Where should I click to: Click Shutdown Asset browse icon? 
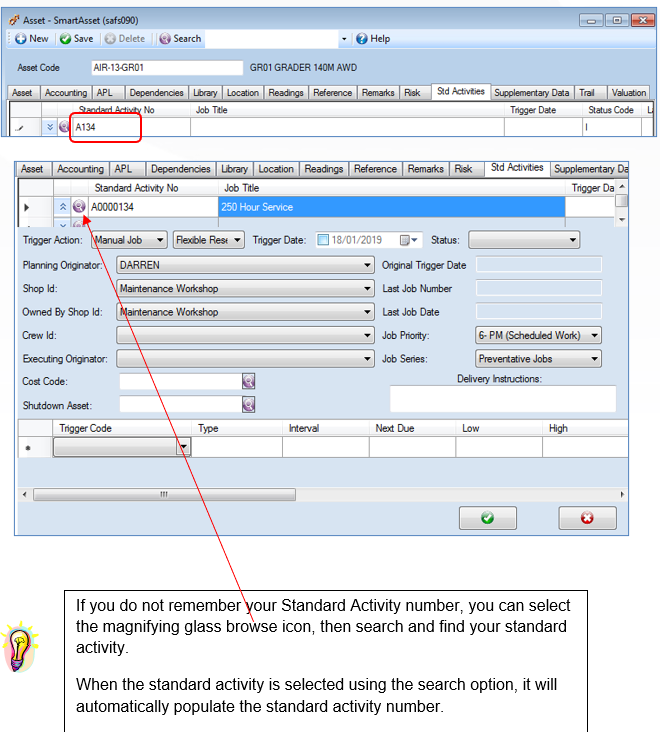click(x=248, y=404)
